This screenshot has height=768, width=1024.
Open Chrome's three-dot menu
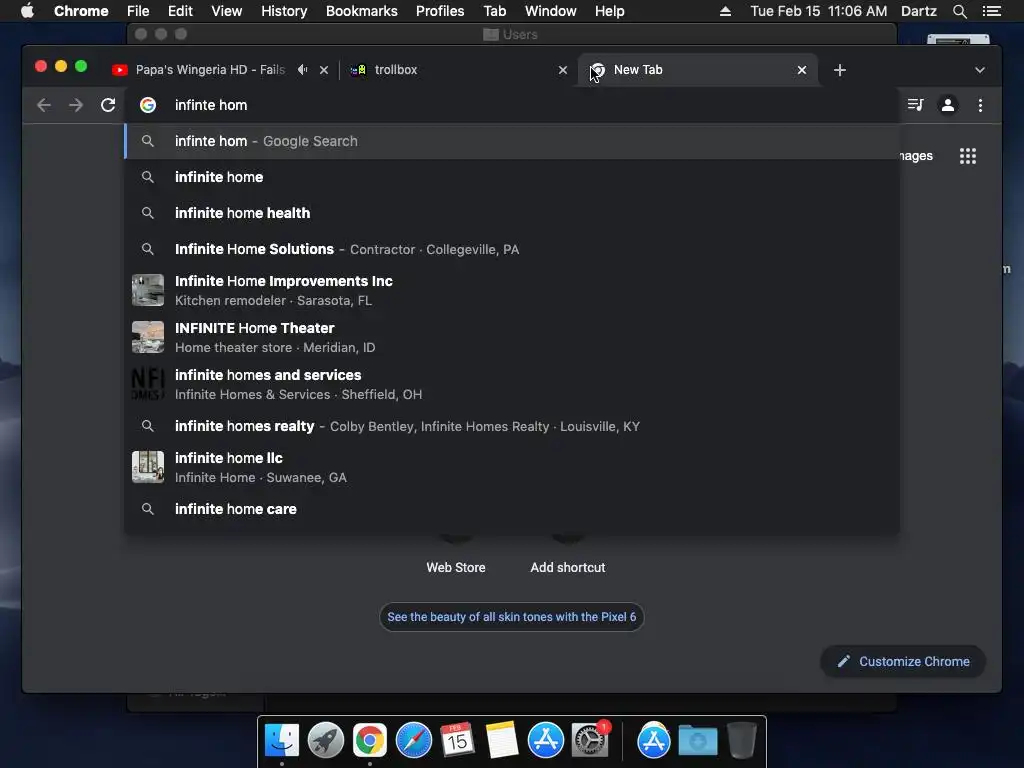tap(980, 105)
